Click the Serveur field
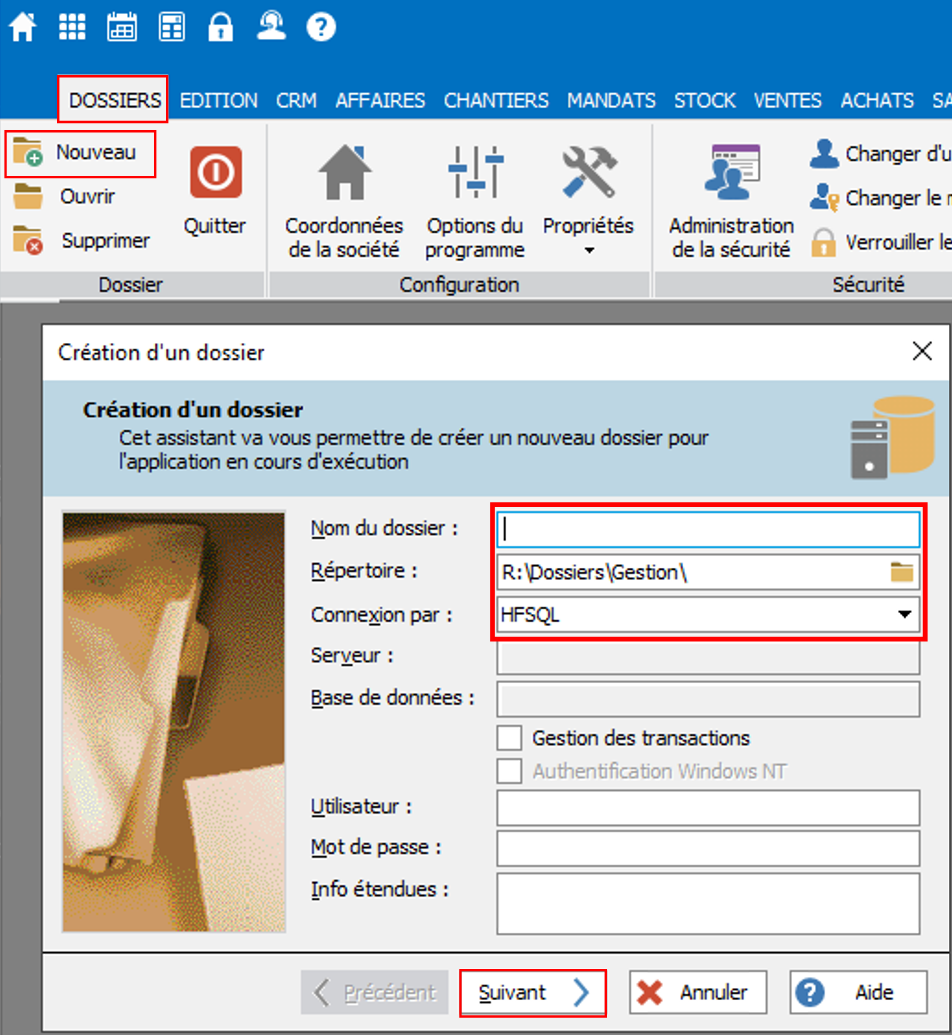This screenshot has height=1035, width=952. [x=708, y=657]
